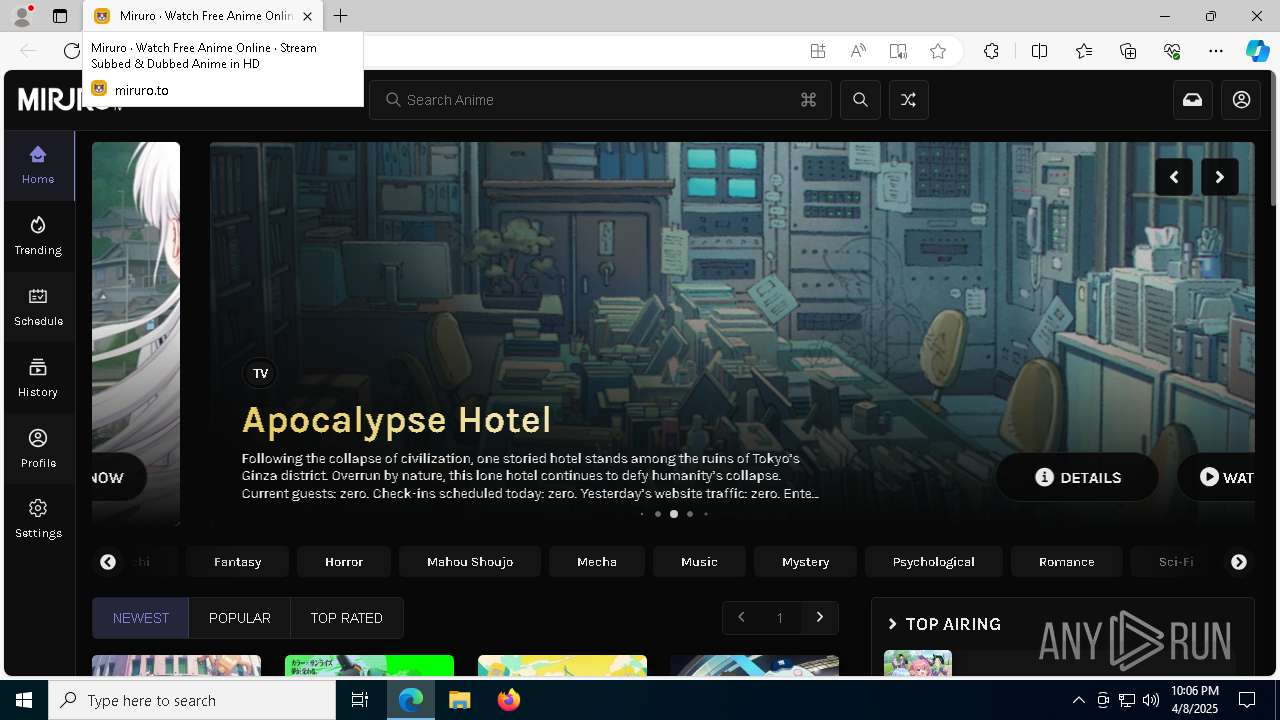
Task: Click the inbox tray icon in header
Action: 1193,100
